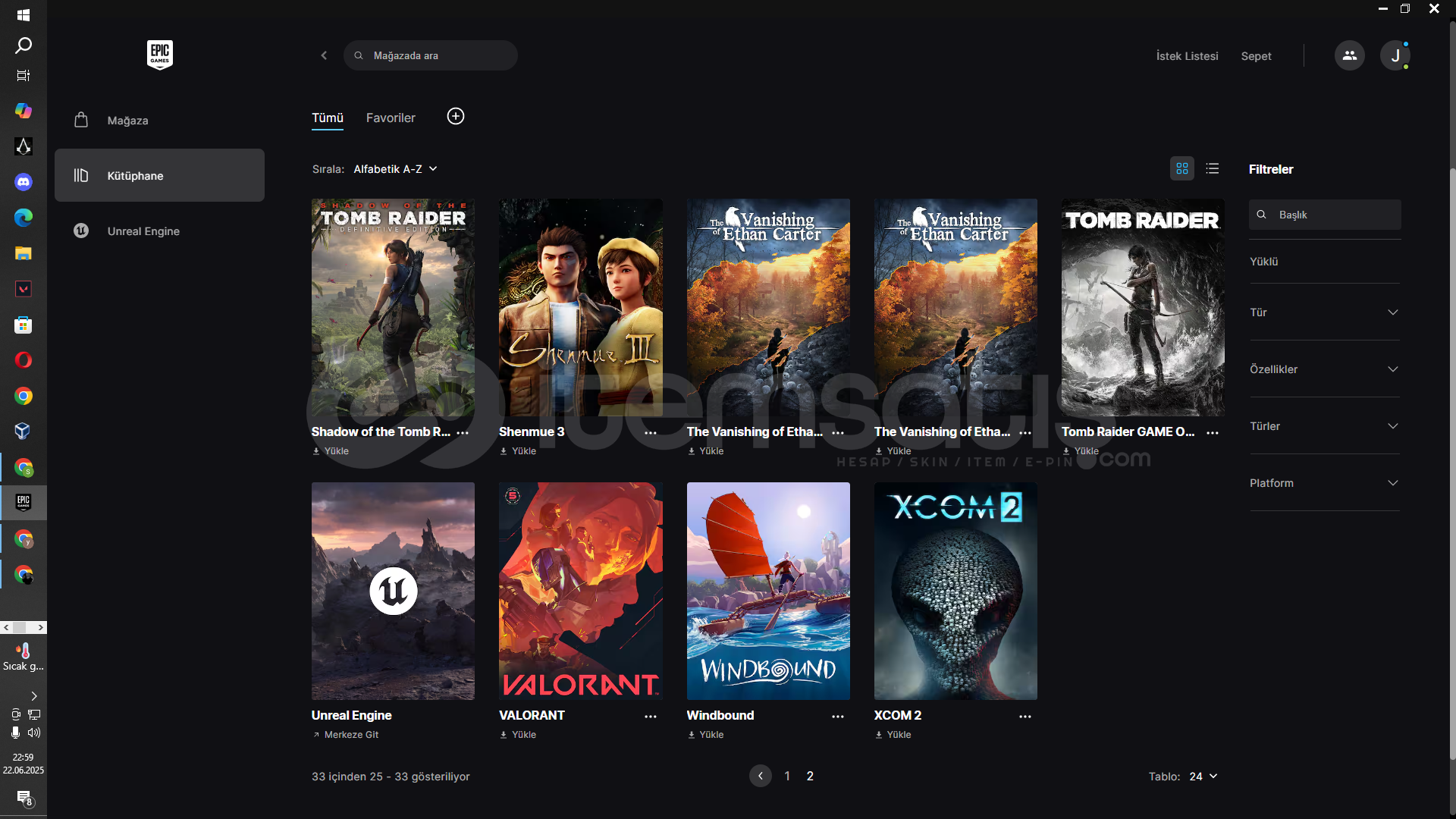Screen dimensions: 1456x819
Task: Click Yükle under XCOM 2
Action: 893,734
